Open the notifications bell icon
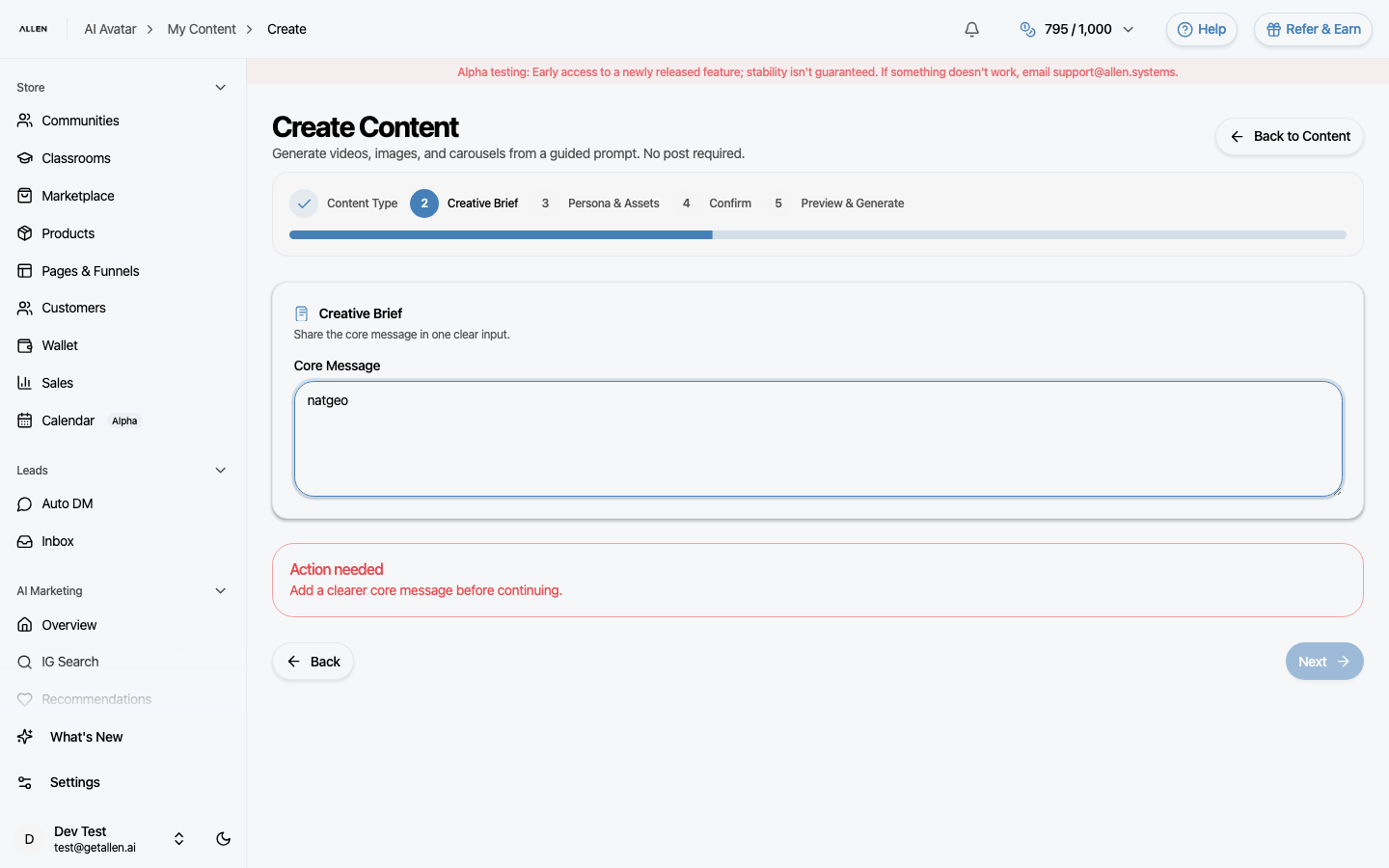This screenshot has height=868, width=1389. (x=971, y=29)
